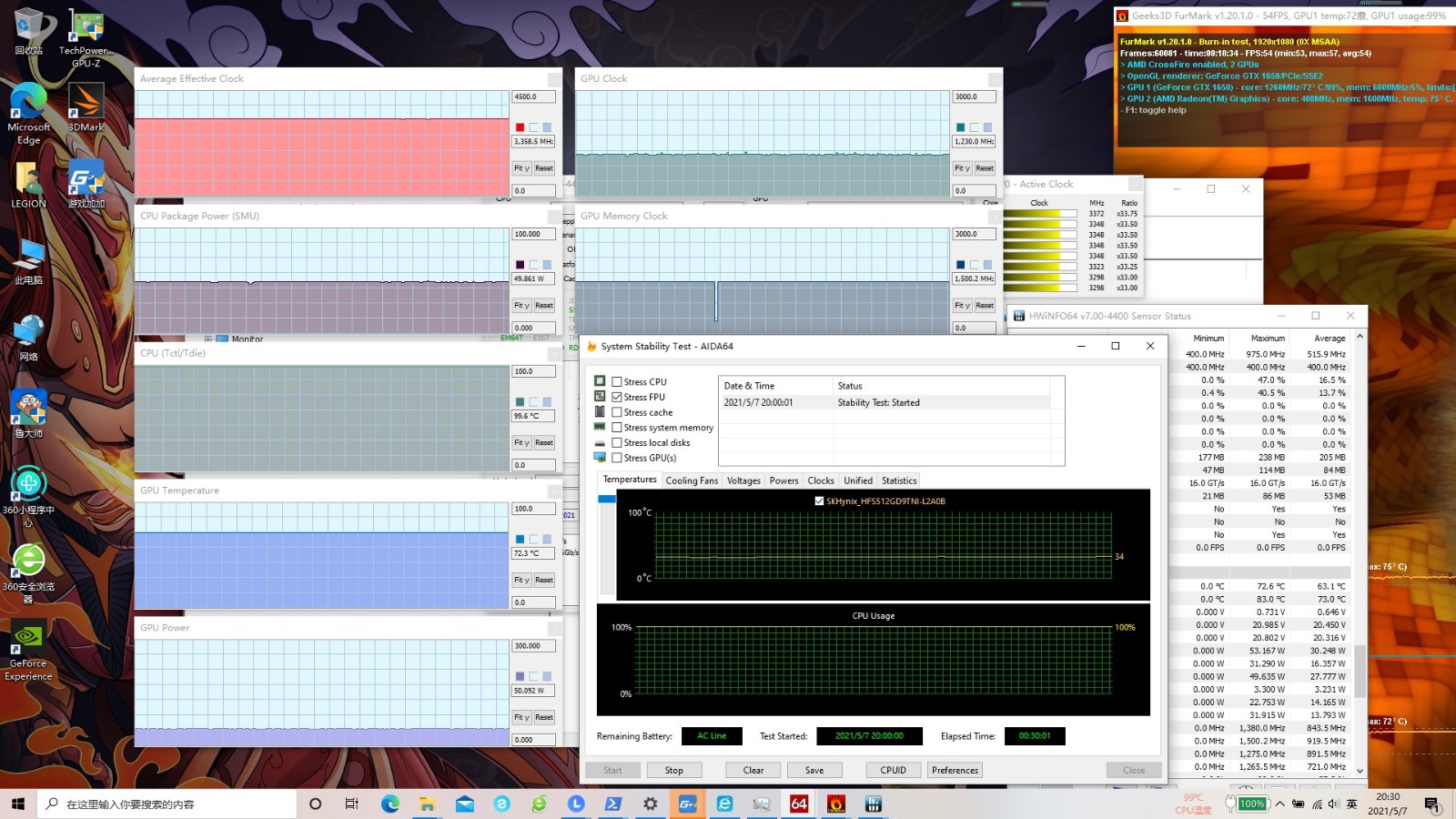The width and height of the screenshot is (1456, 819).
Task: Open File Explorer from the taskbar
Action: 427,804
